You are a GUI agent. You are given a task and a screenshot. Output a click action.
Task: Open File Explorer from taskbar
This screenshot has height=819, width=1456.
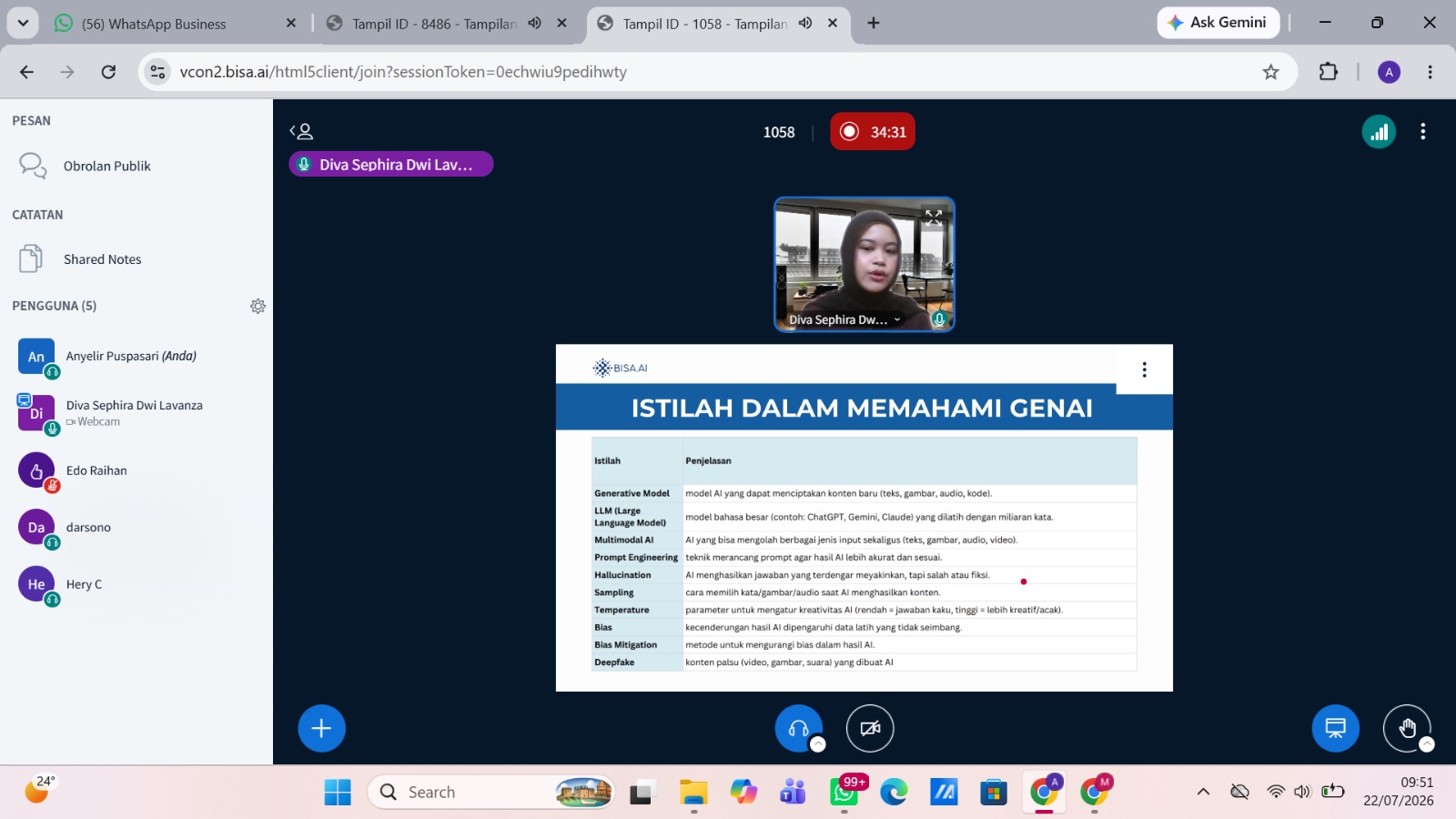[x=693, y=793]
